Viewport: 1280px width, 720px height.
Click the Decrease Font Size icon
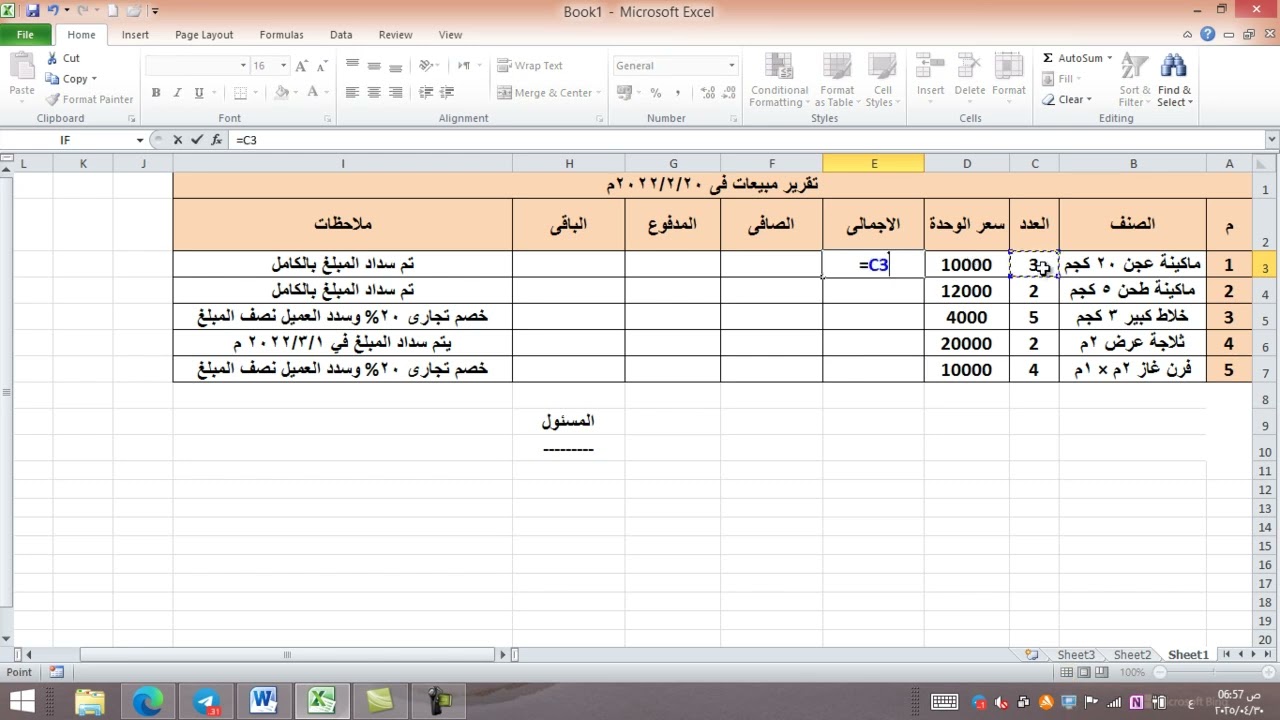click(320, 66)
